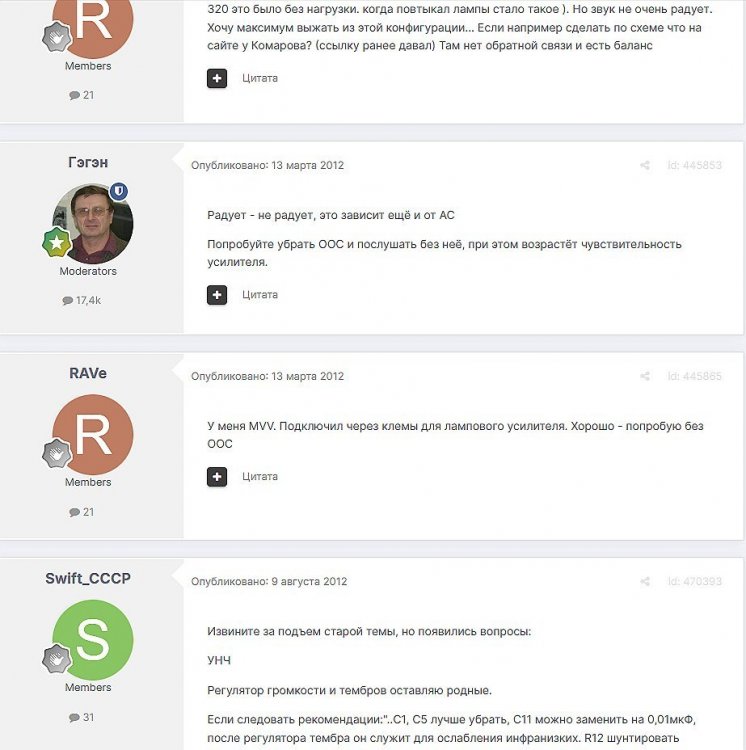Click post Id: 445853 link

click(x=695, y=165)
